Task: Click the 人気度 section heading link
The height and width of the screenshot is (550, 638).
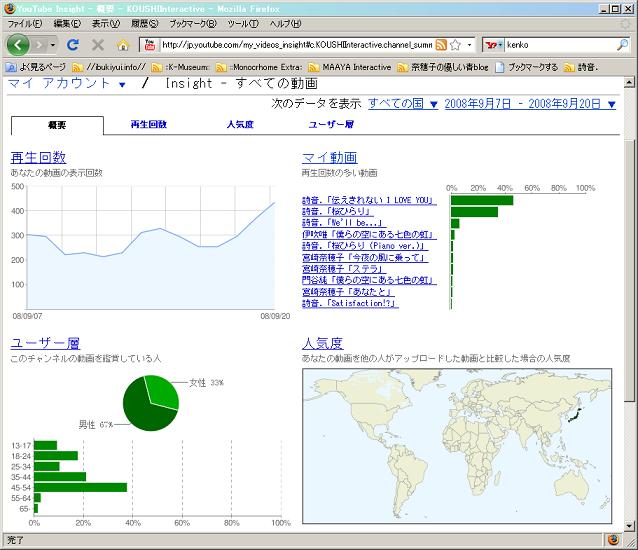Action: point(323,343)
